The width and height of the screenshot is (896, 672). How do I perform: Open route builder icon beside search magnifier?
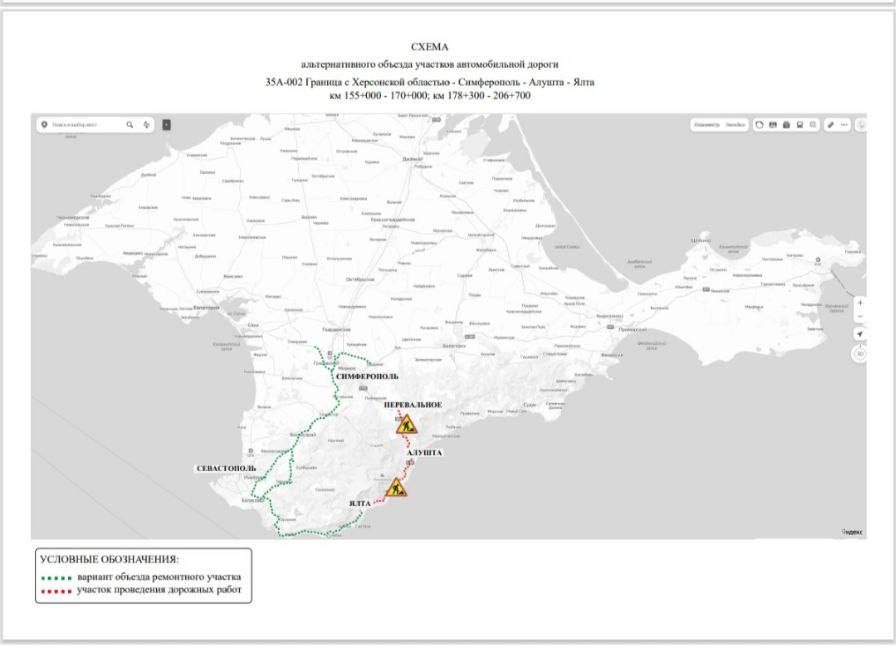click(146, 125)
